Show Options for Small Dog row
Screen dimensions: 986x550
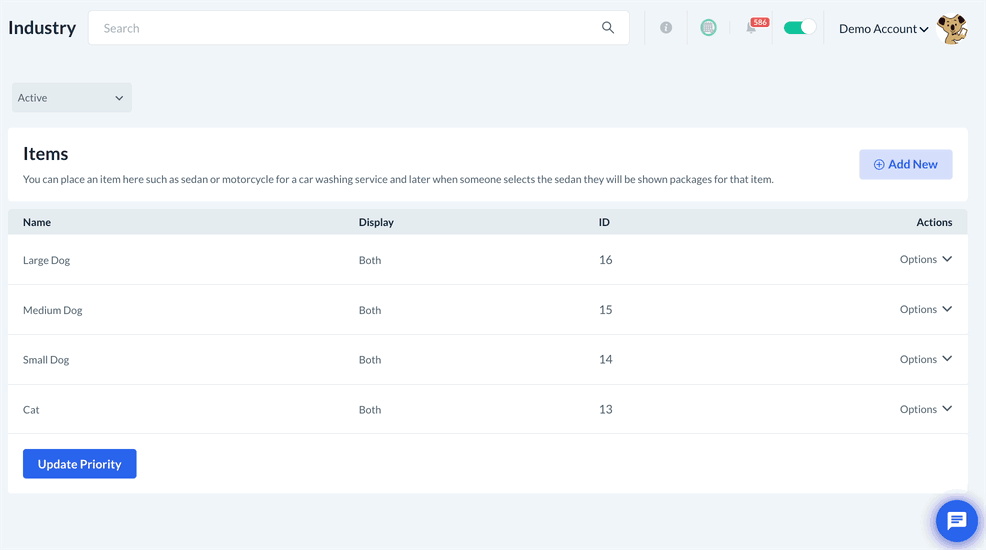click(x=925, y=360)
